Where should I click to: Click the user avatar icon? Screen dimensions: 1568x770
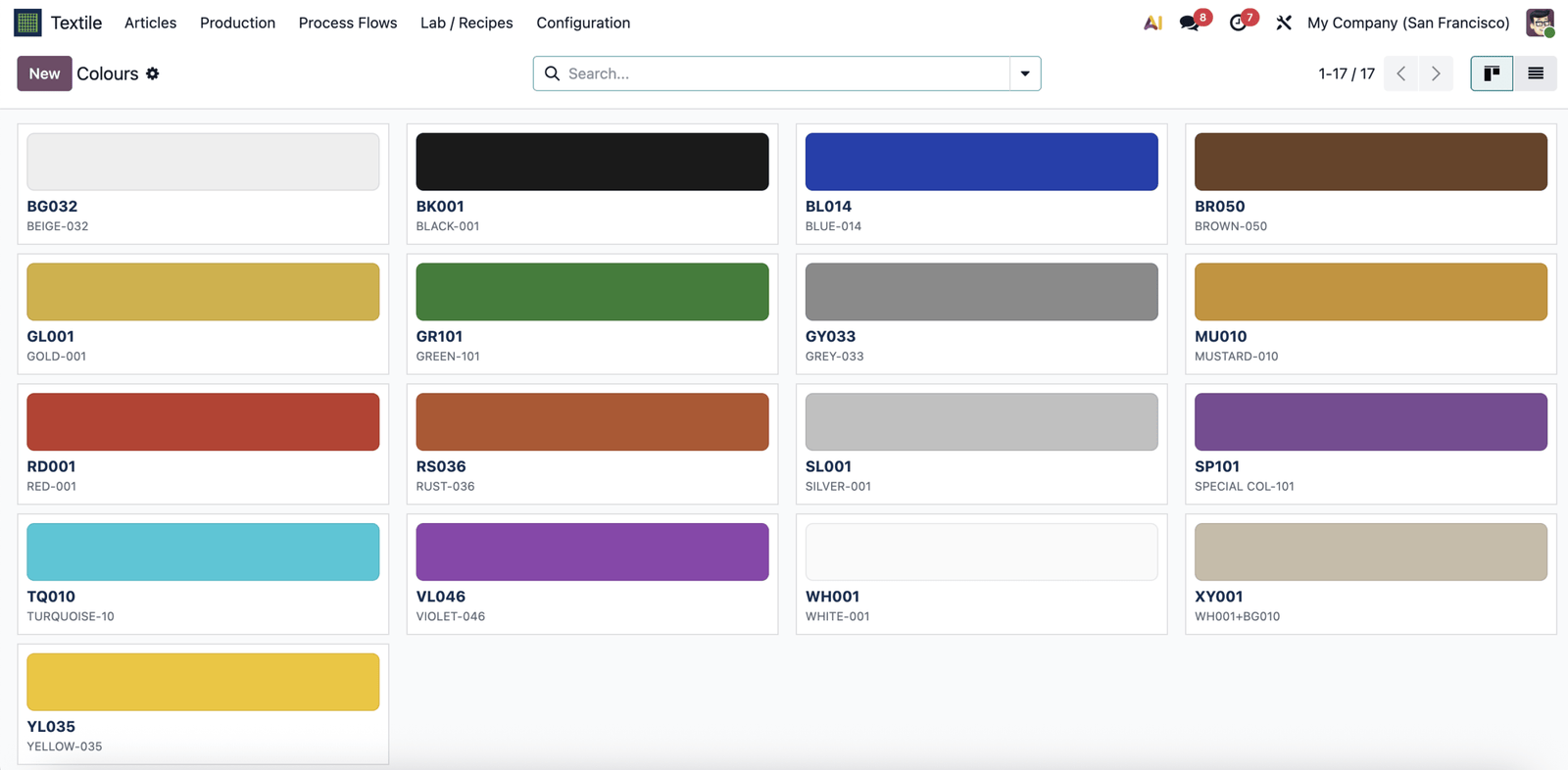coord(1541,23)
